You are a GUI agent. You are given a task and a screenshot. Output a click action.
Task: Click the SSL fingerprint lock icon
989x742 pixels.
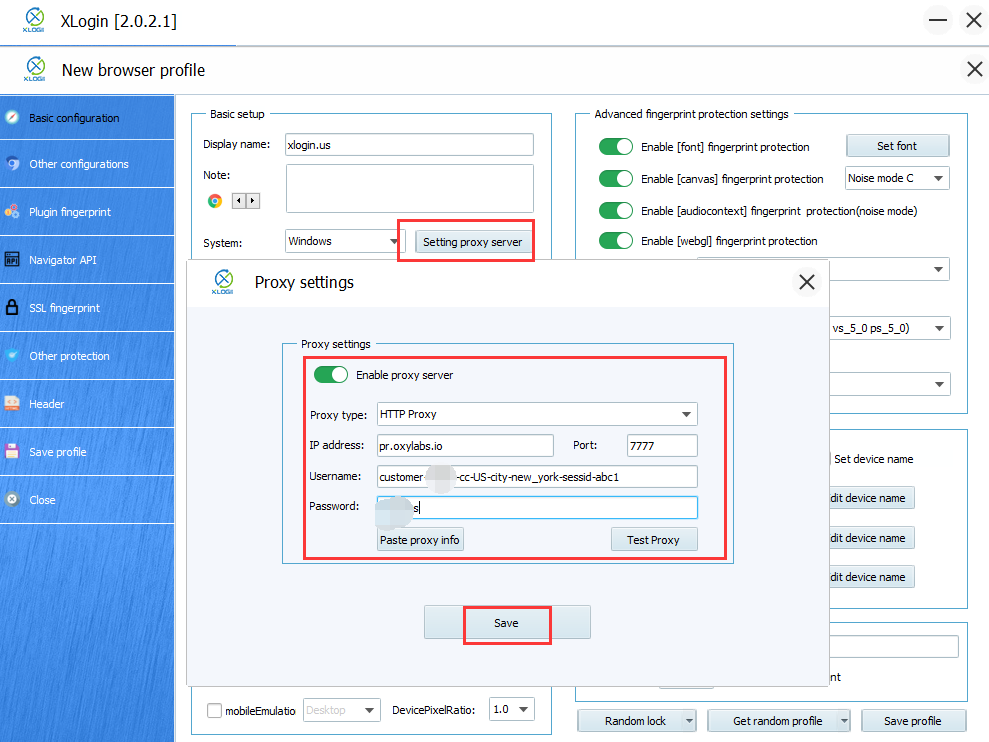tap(12, 307)
